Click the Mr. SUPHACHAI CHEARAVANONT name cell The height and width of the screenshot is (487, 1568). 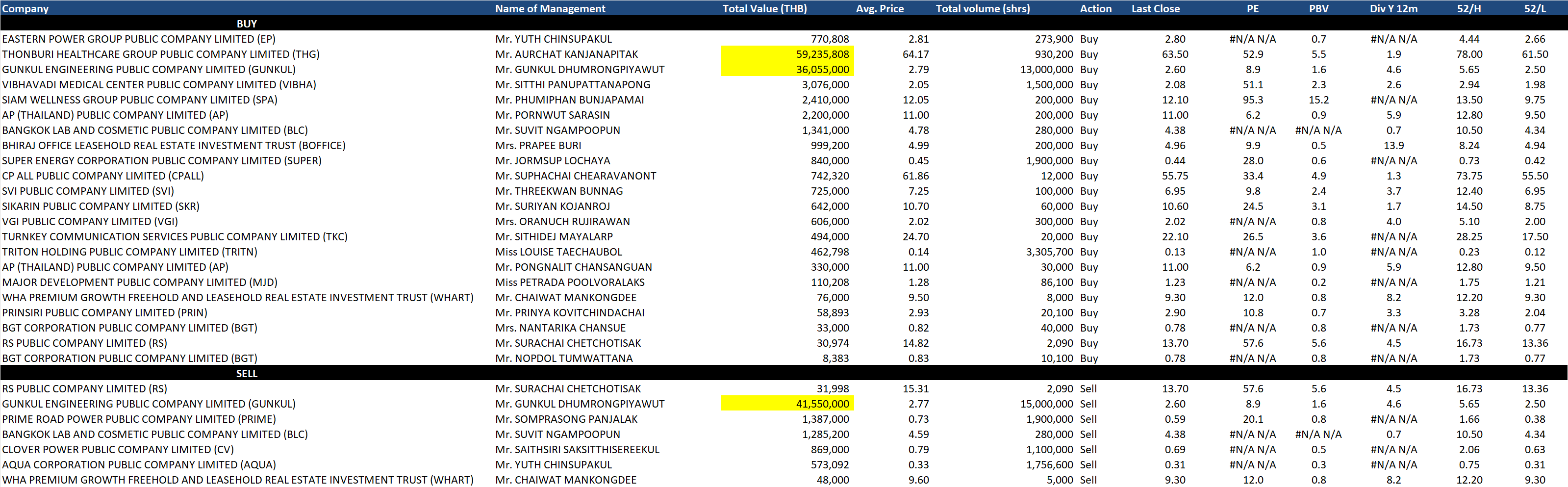coord(575,176)
